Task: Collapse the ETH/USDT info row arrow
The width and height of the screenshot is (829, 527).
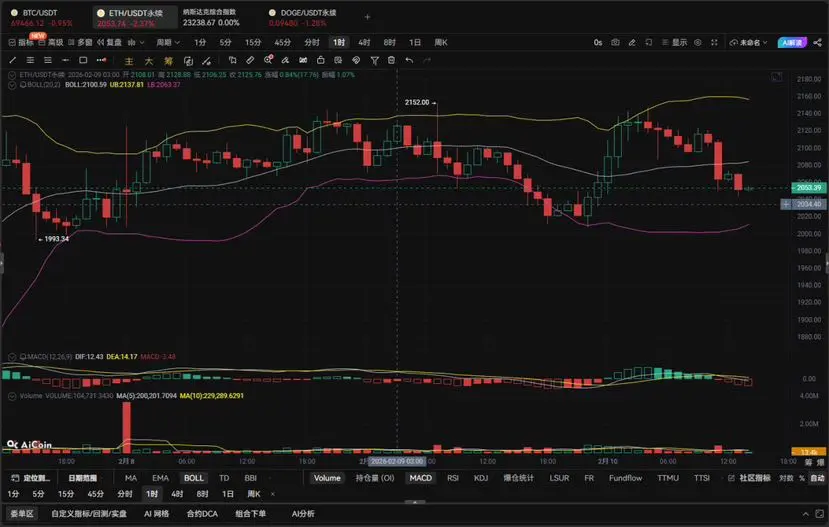Action: click(12, 75)
